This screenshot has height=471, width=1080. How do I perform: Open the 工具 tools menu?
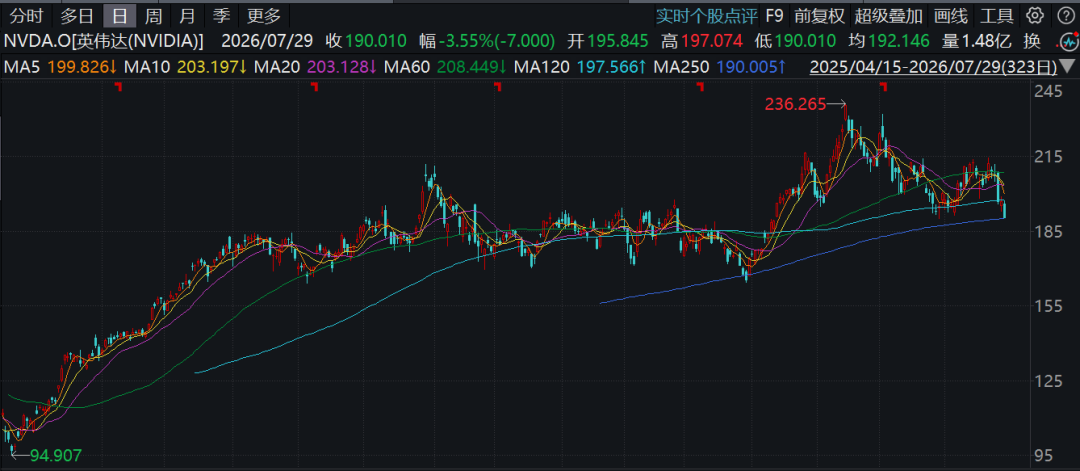997,15
